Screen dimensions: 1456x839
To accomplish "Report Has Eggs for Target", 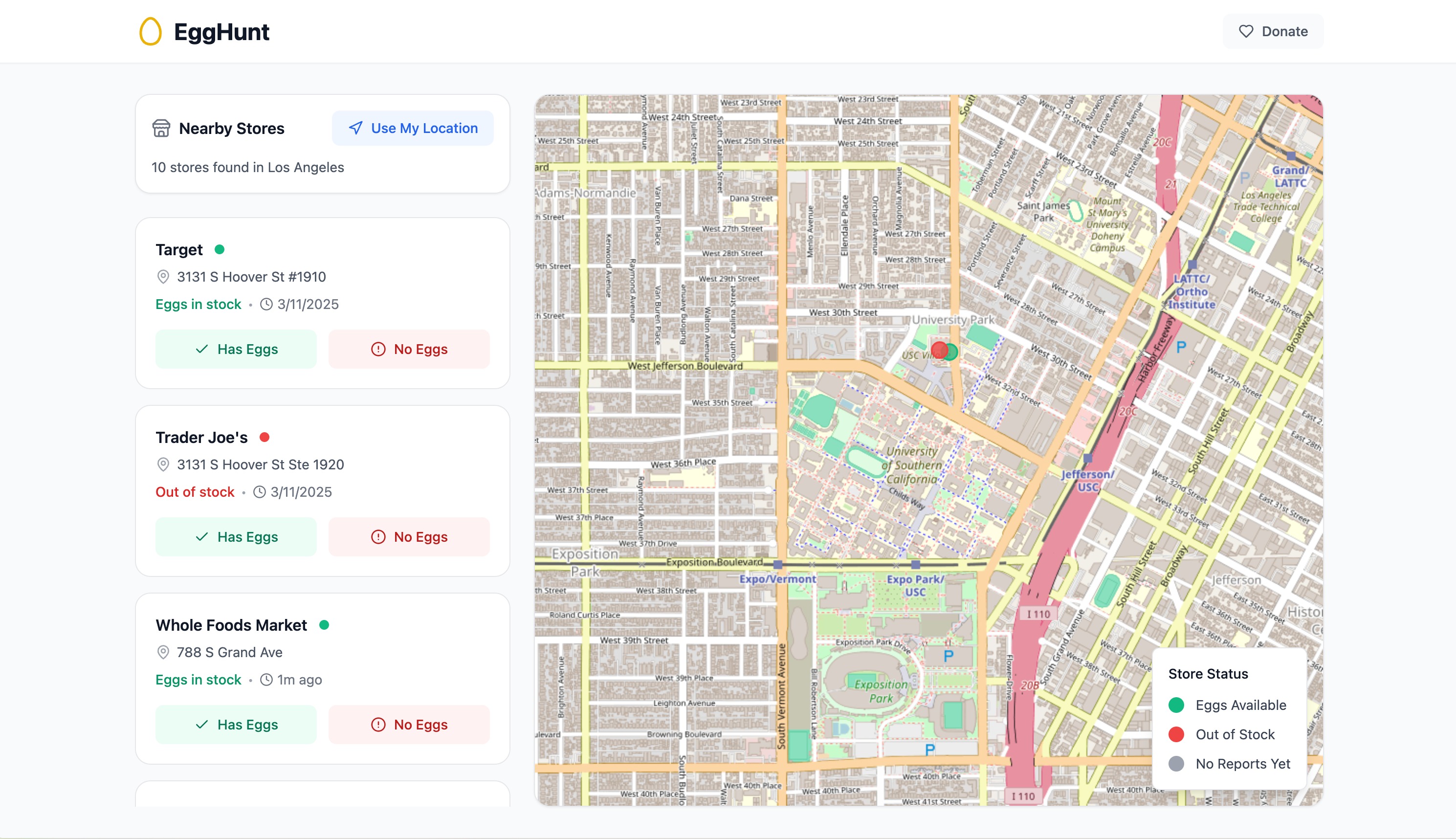I will coord(236,349).
